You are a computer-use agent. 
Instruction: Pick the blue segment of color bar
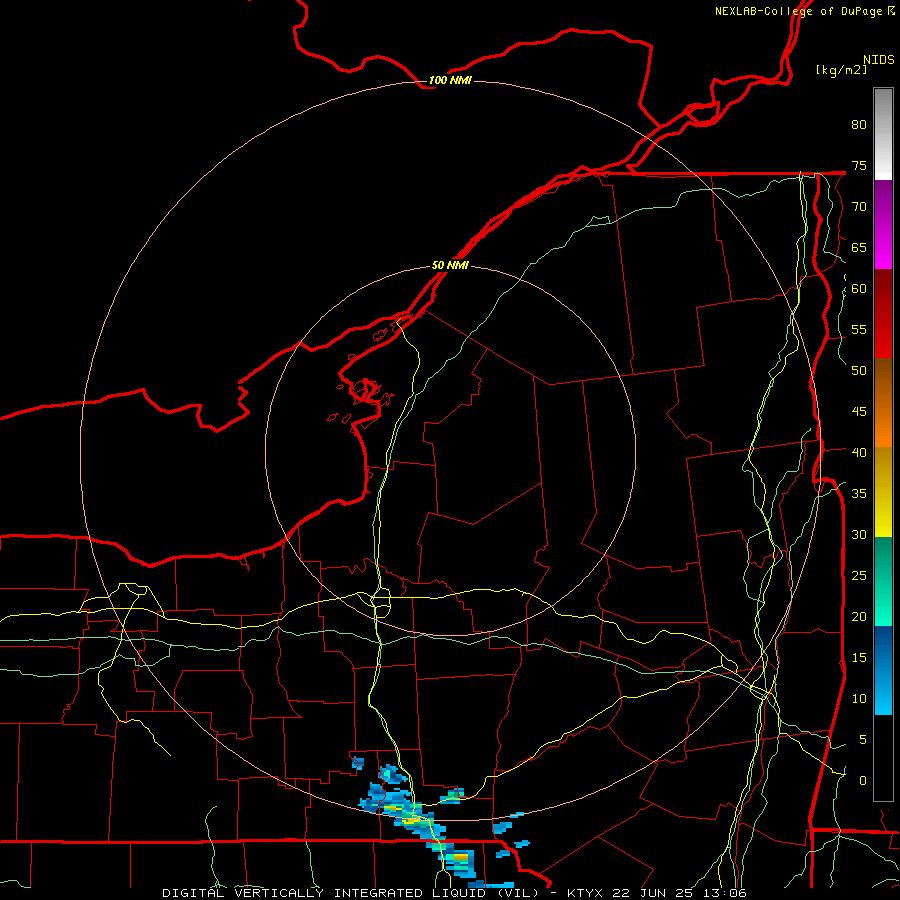click(883, 670)
